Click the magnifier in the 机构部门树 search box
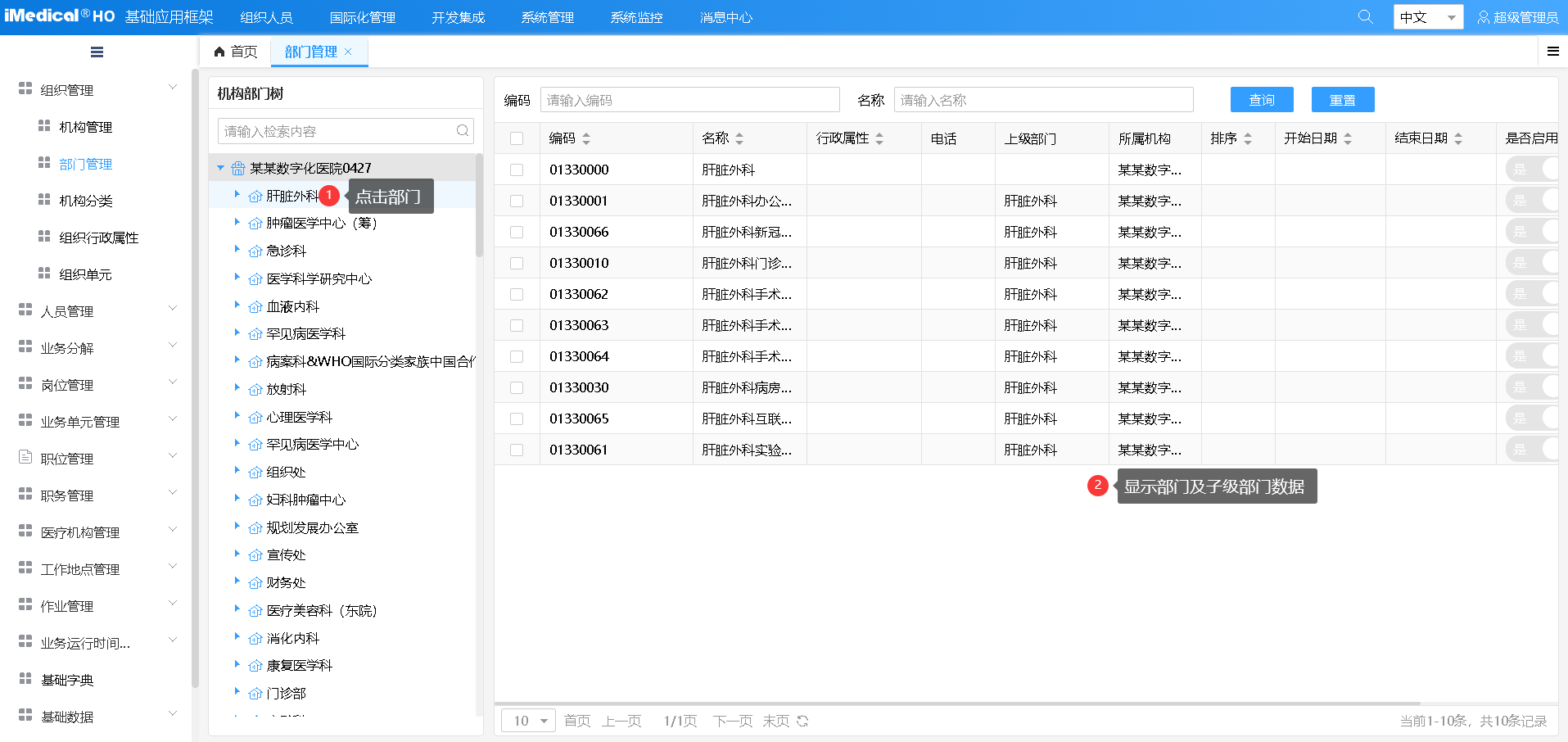Viewport: 1568px width, 742px height. pyautogui.click(x=463, y=130)
